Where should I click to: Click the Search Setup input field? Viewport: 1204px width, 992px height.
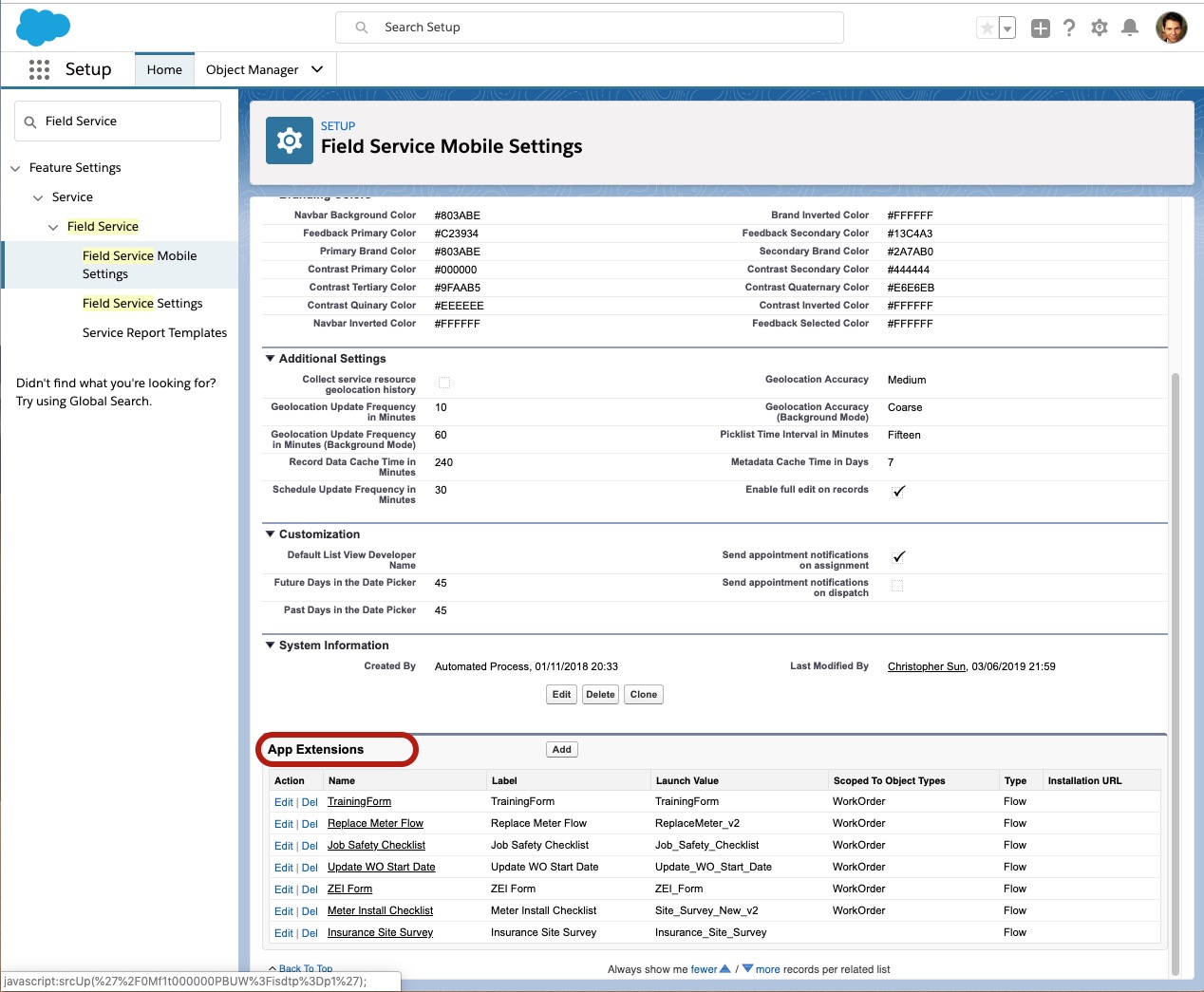pos(589,28)
